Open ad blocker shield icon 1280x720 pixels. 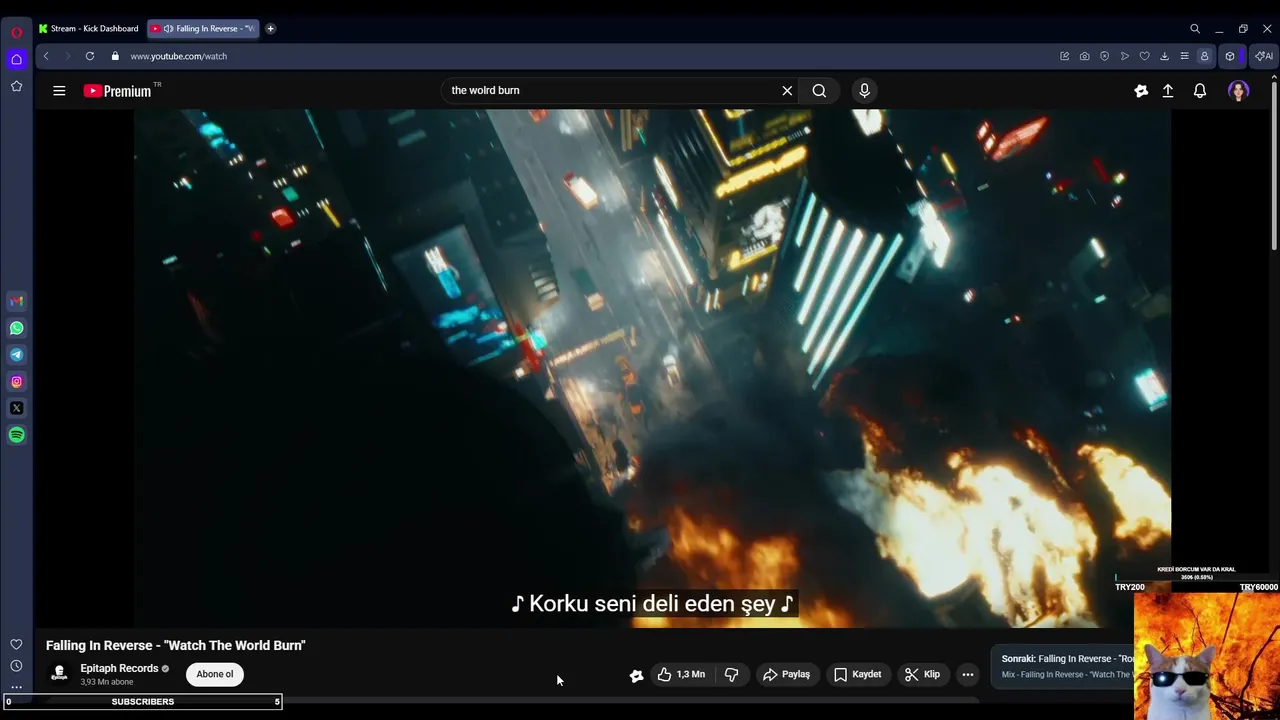[x=1105, y=56]
